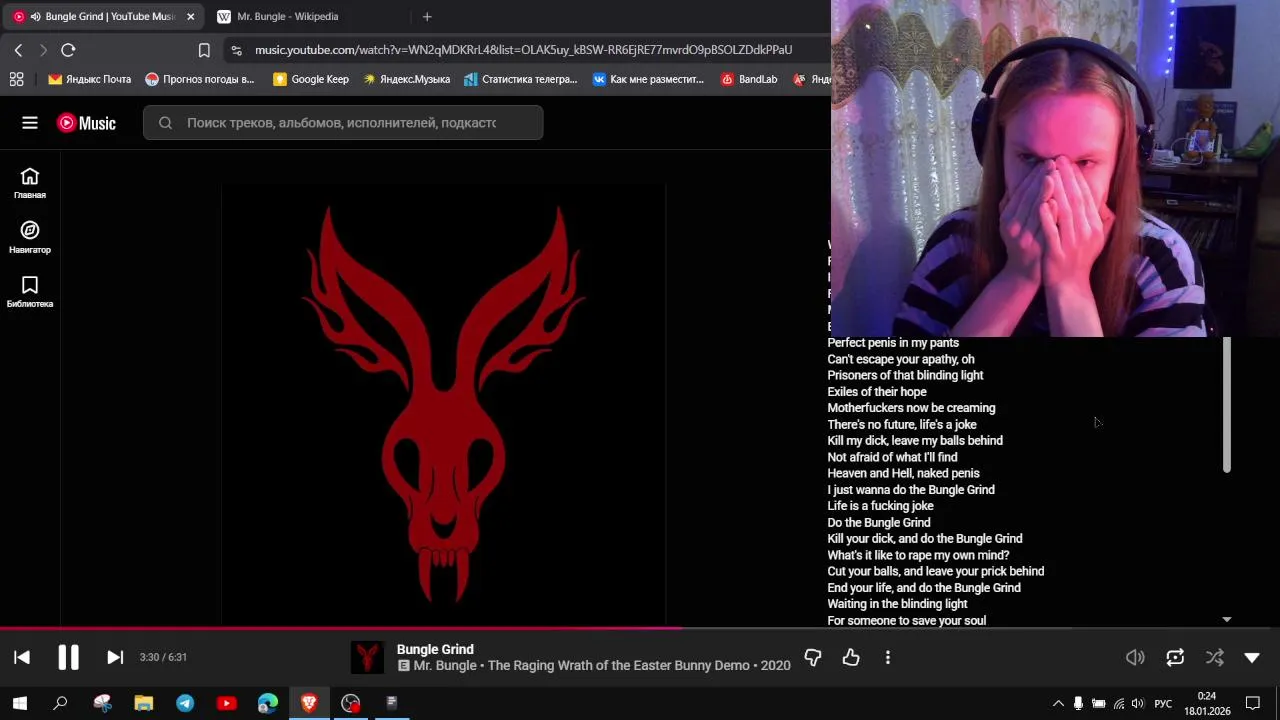Viewport: 1280px width, 720px height.
Task: Click lyric line "Exiles of their hope"
Action: click(877, 392)
